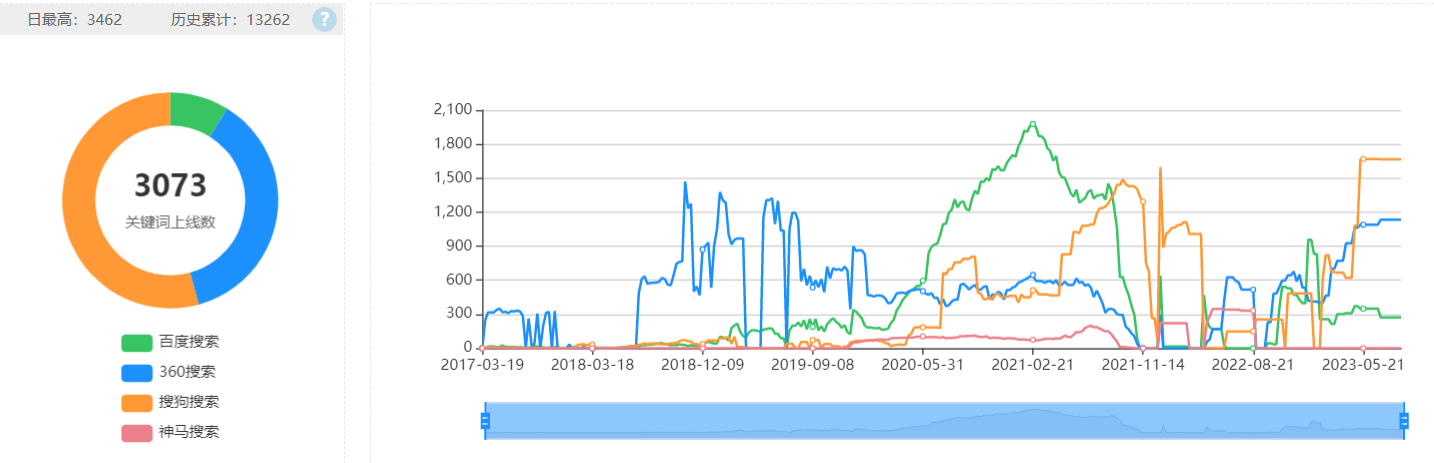The width and height of the screenshot is (1434, 463).
Task: Click the 搜狗搜索 legend label
Action: point(189,402)
